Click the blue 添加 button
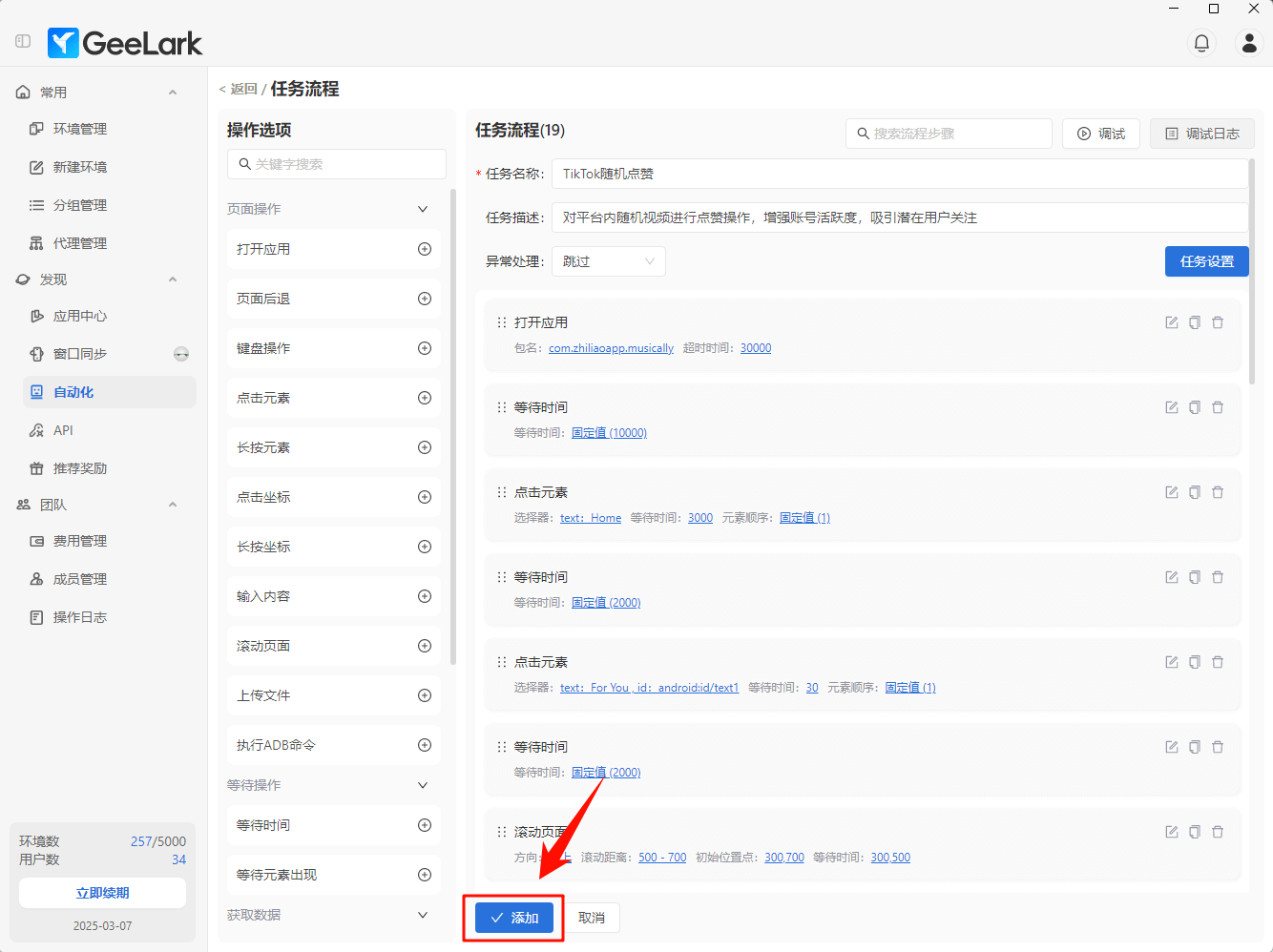 point(514,918)
